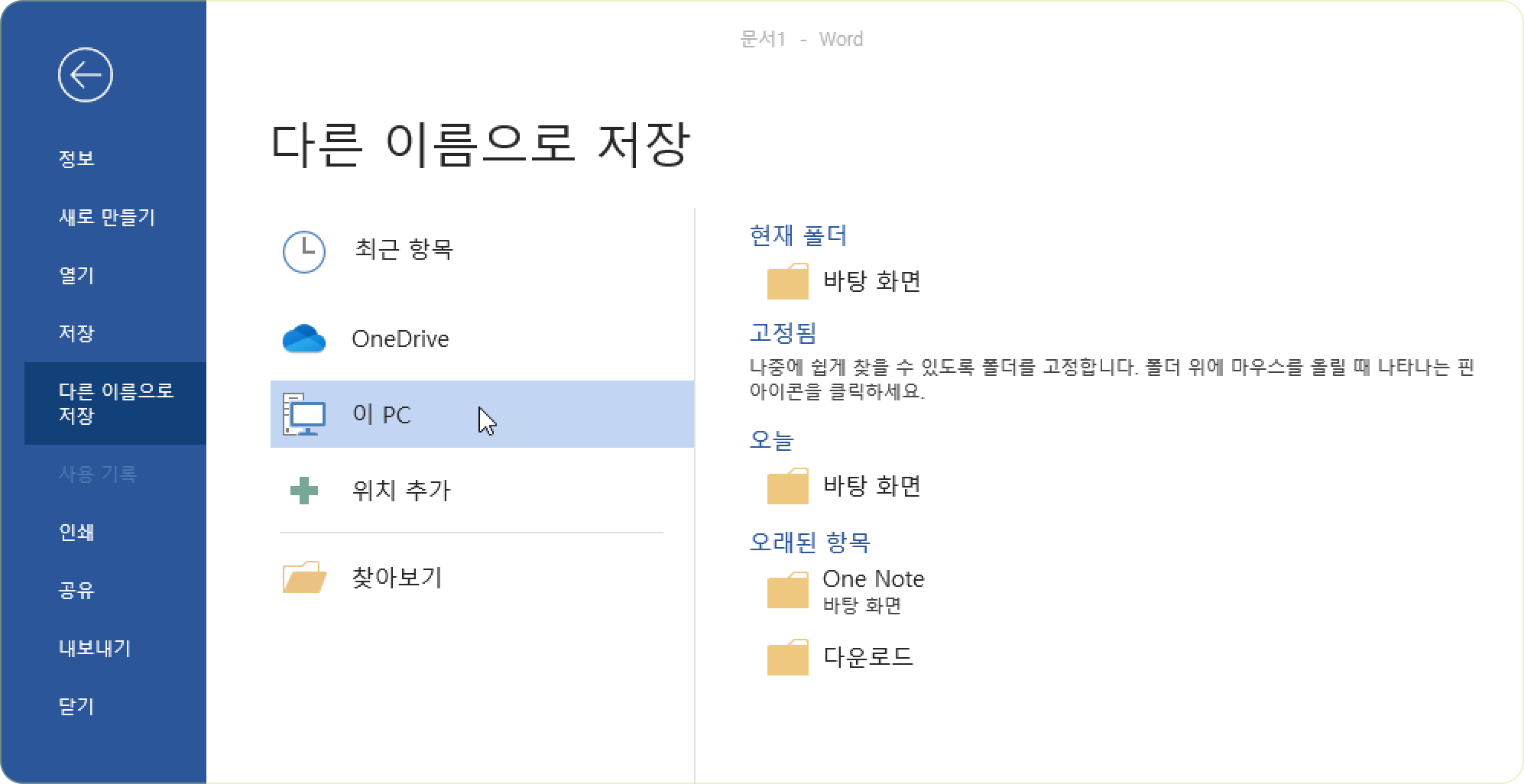Click the OneDrive location label

[x=400, y=339]
